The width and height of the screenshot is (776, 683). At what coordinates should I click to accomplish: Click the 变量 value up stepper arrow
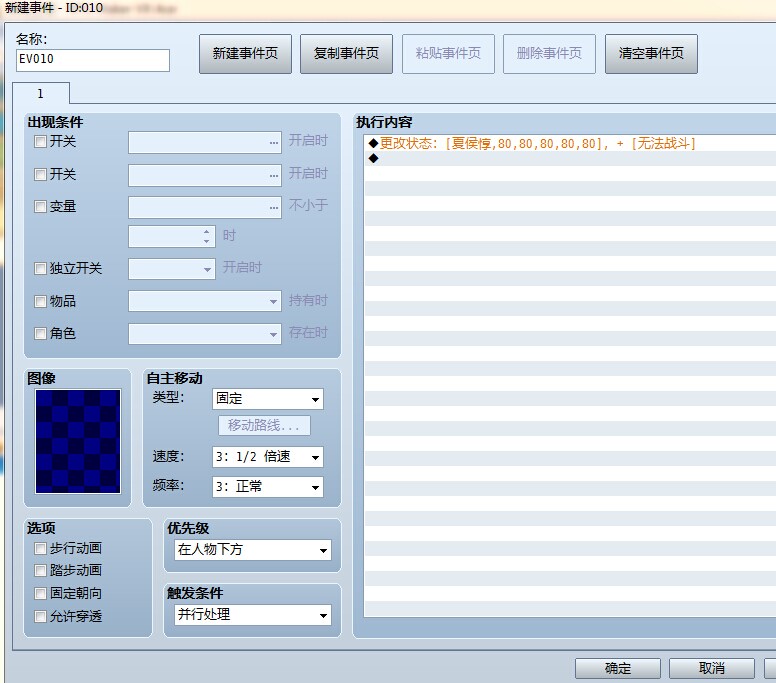point(207,232)
